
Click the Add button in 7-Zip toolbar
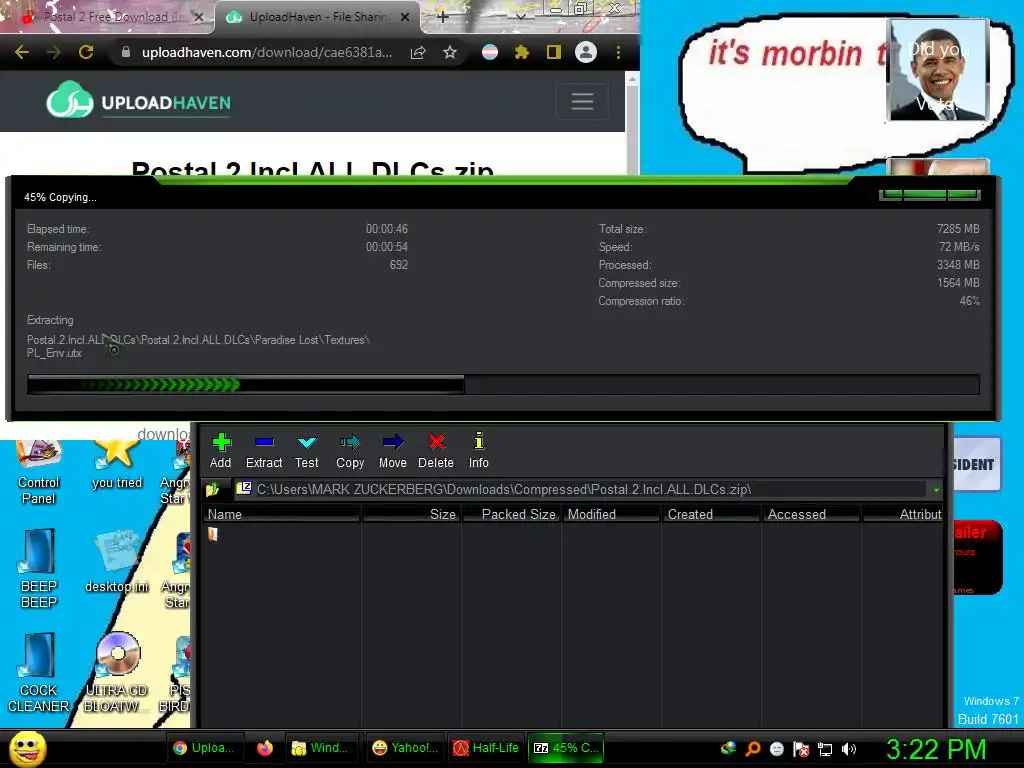click(221, 451)
